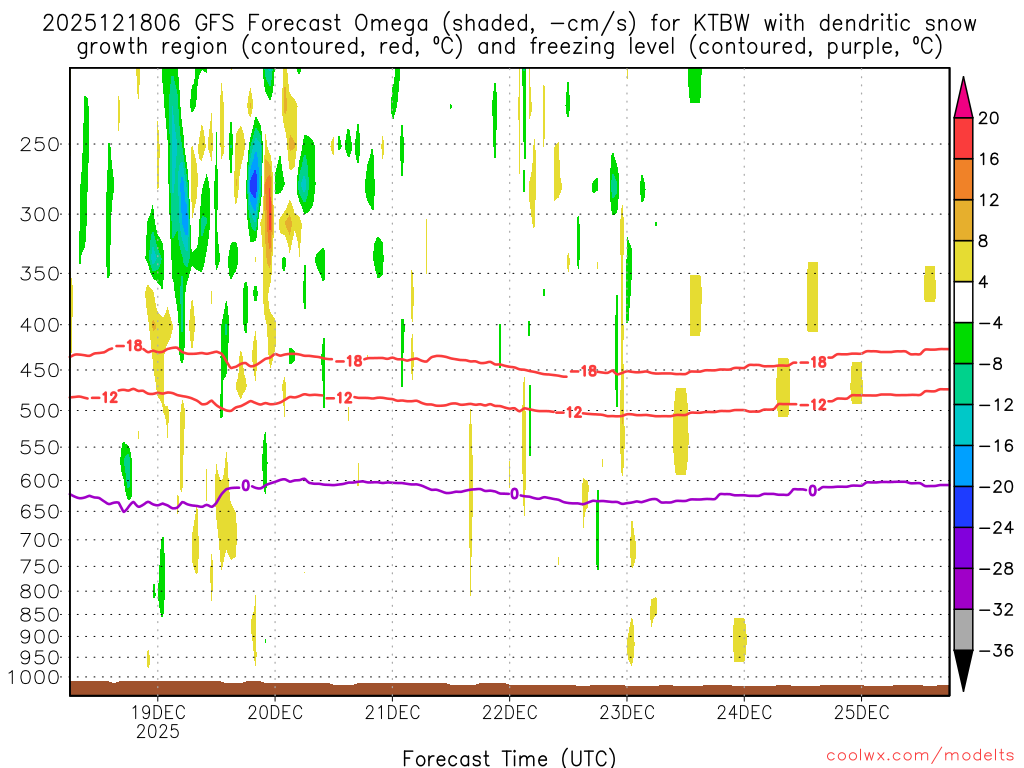Click the black down arrow below the color bar
Viewport: 1024px width, 768px height.
(x=963, y=671)
